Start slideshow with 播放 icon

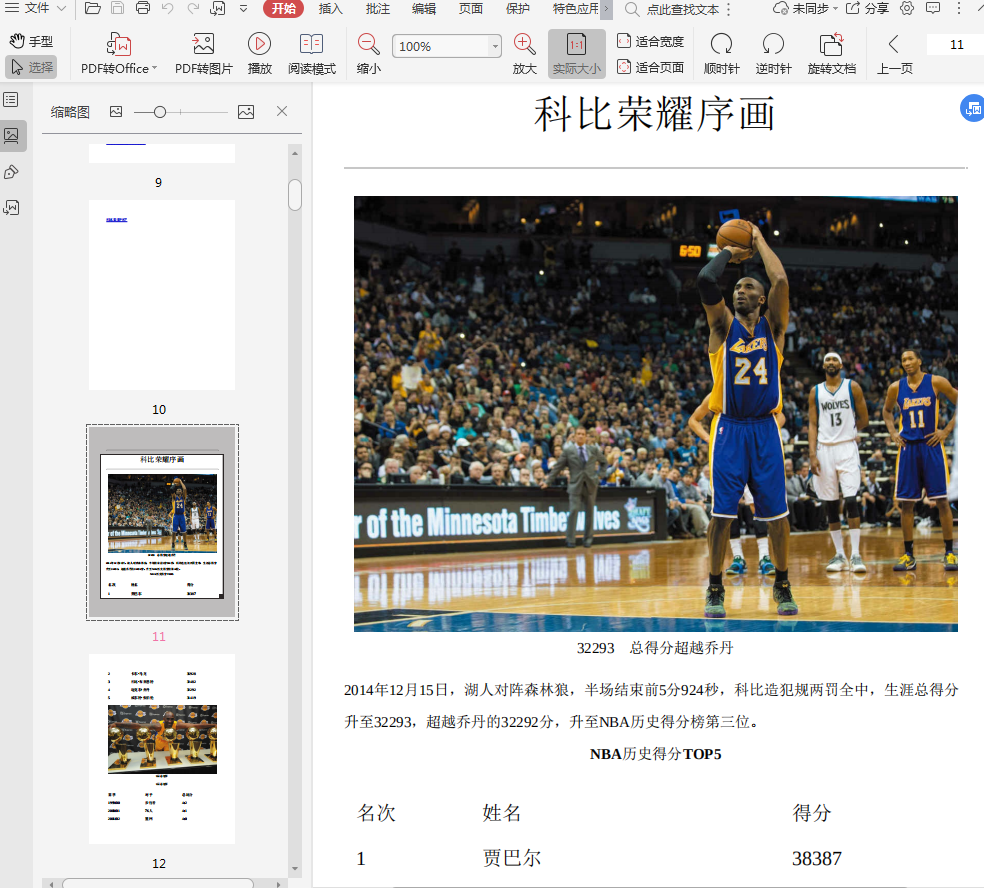259,45
